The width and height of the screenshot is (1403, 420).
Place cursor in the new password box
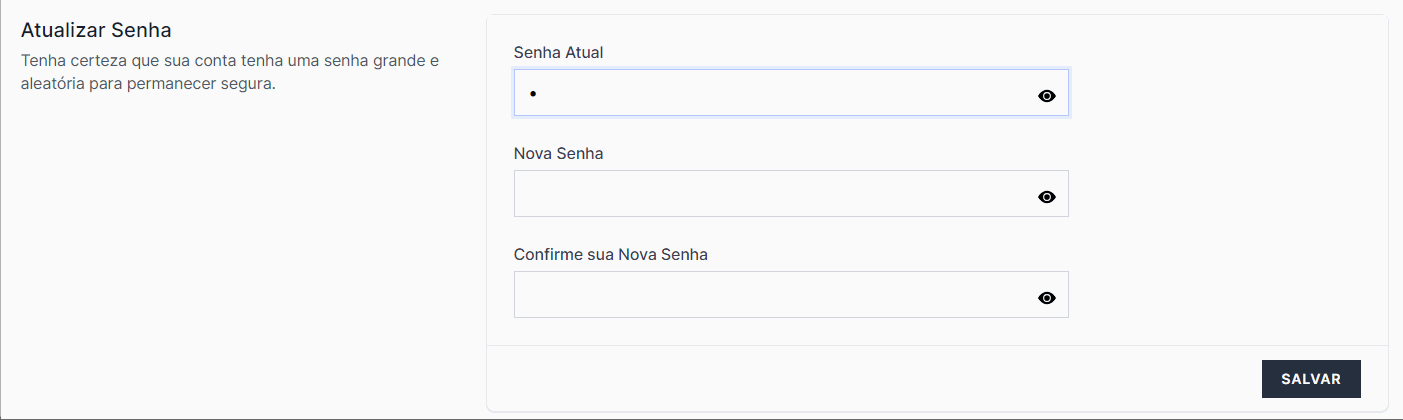point(770,194)
